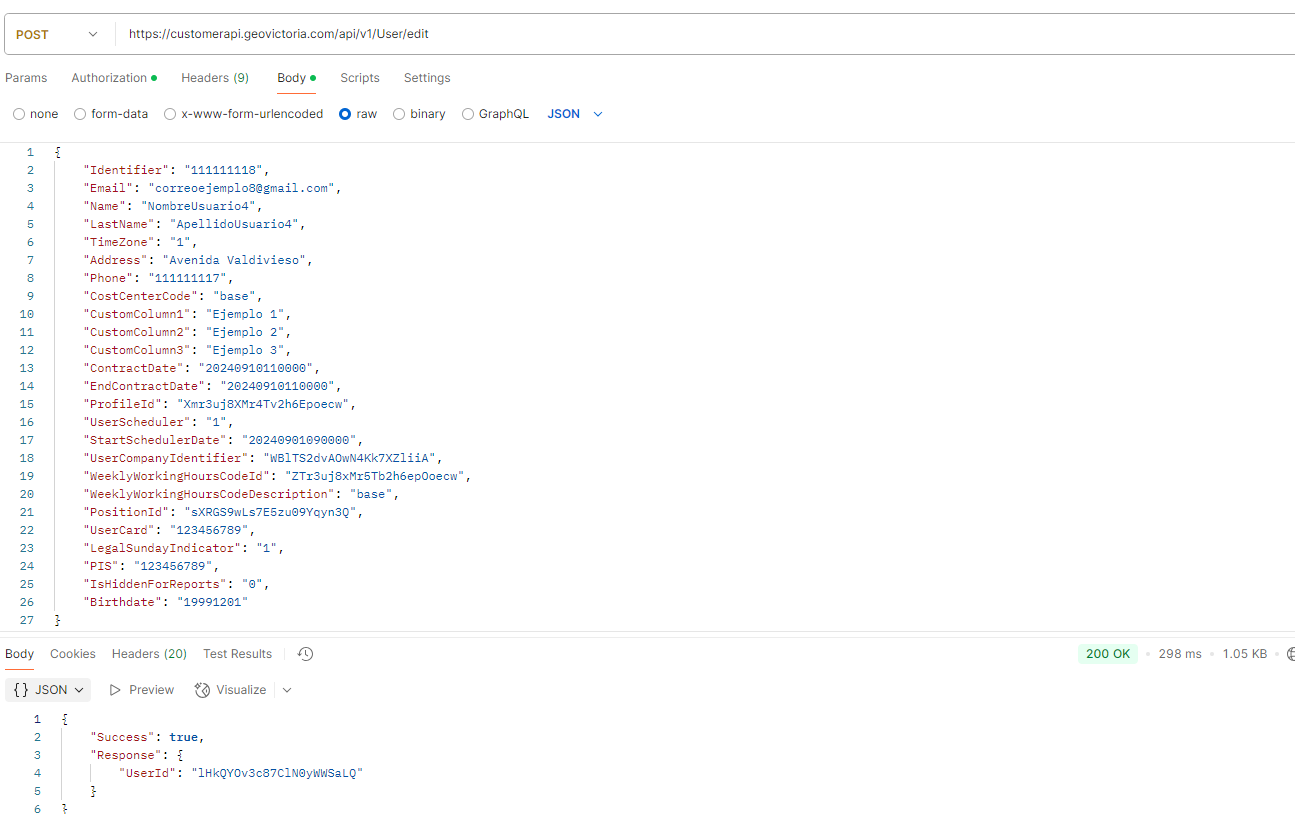Click the Preview play icon
1295x818 pixels.
tap(116, 690)
